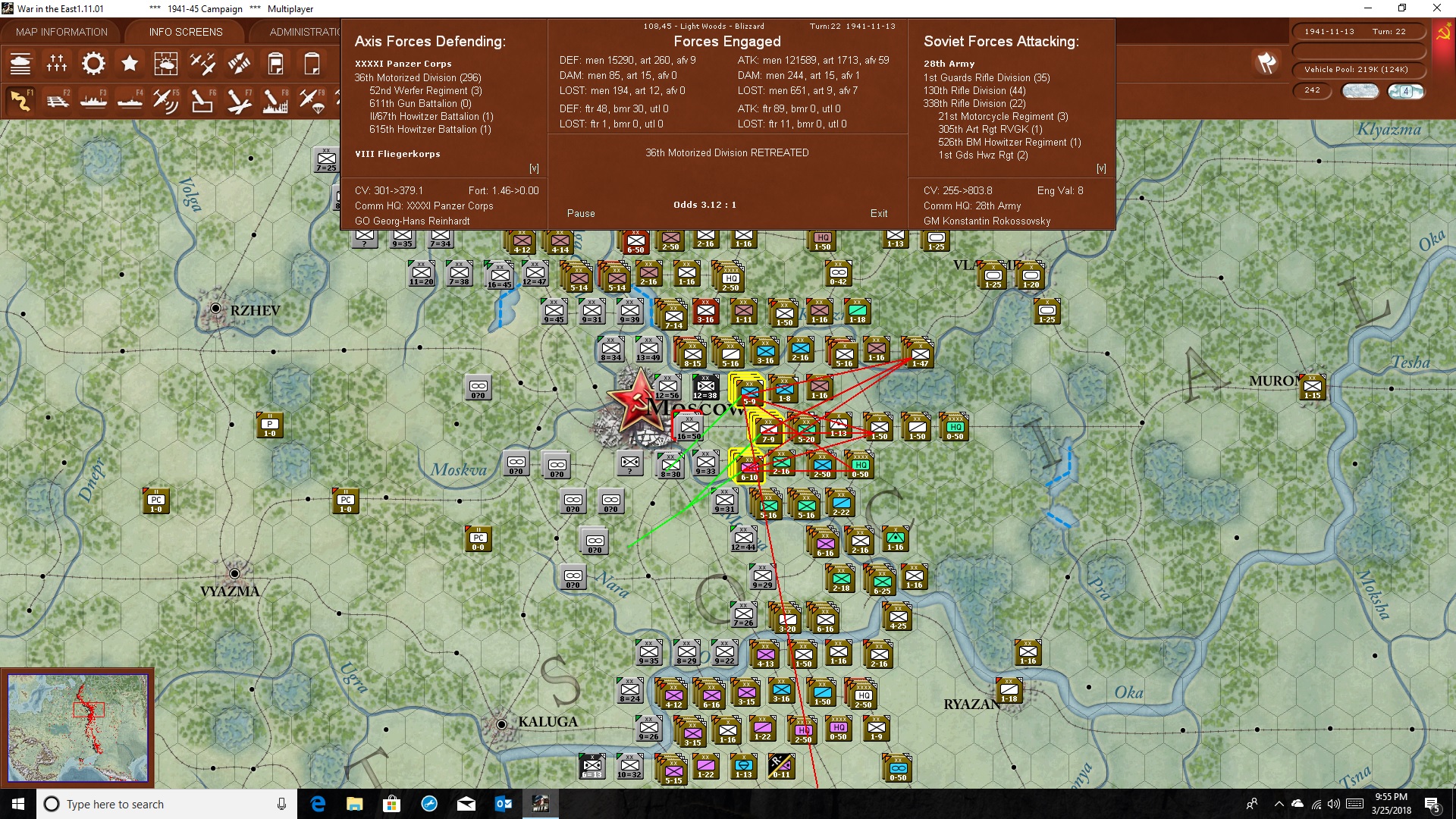1456x819 pixels.
Task: Select the PC 0-0 Soviet counter
Action: [478, 538]
